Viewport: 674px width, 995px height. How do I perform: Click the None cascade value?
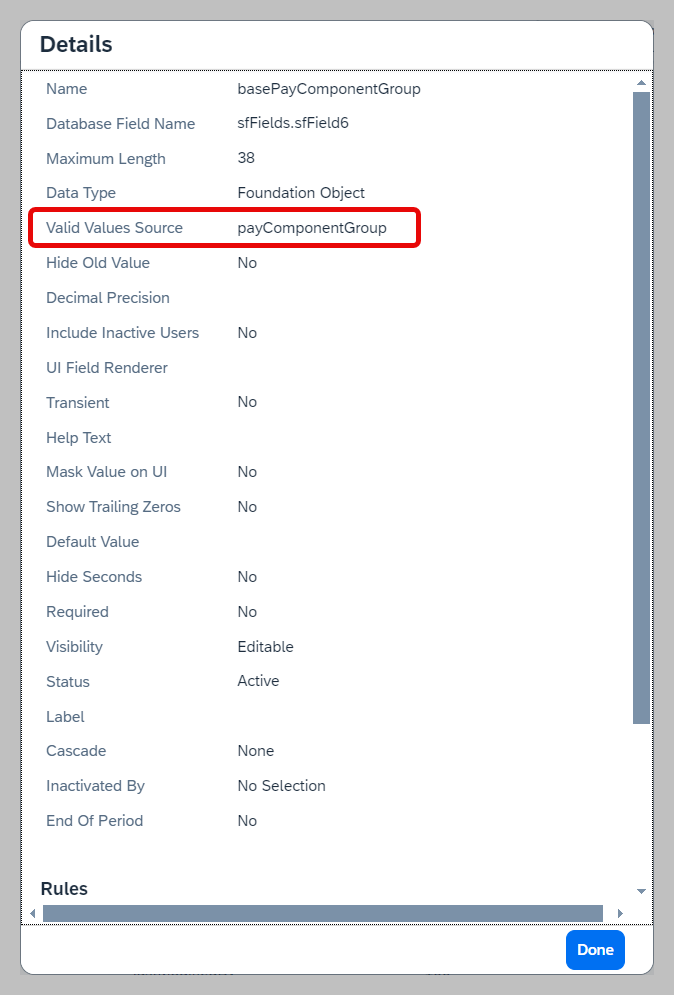click(x=256, y=751)
